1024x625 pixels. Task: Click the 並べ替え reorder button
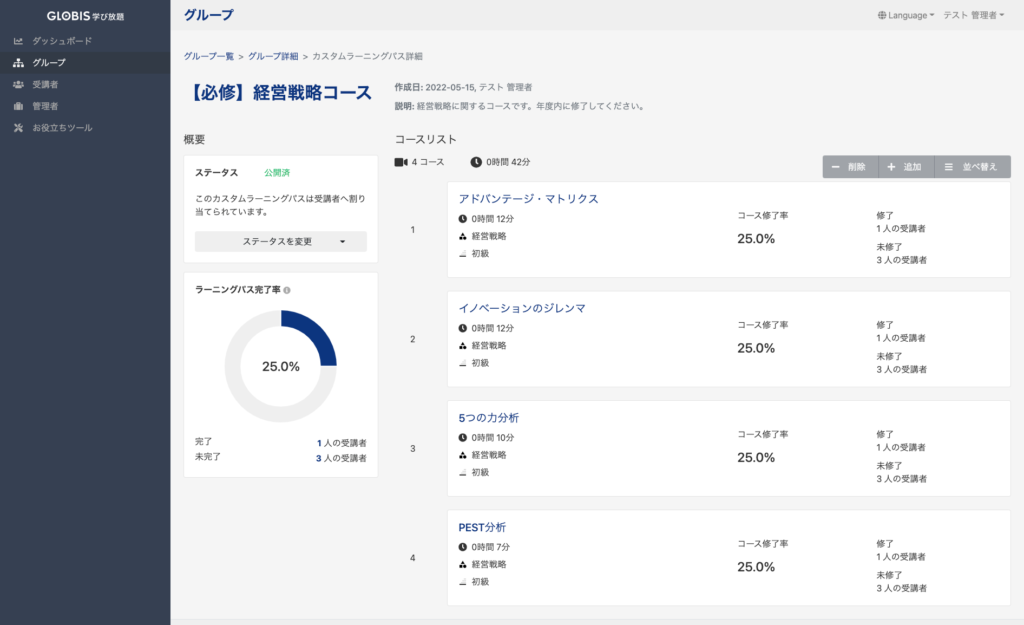coord(972,167)
